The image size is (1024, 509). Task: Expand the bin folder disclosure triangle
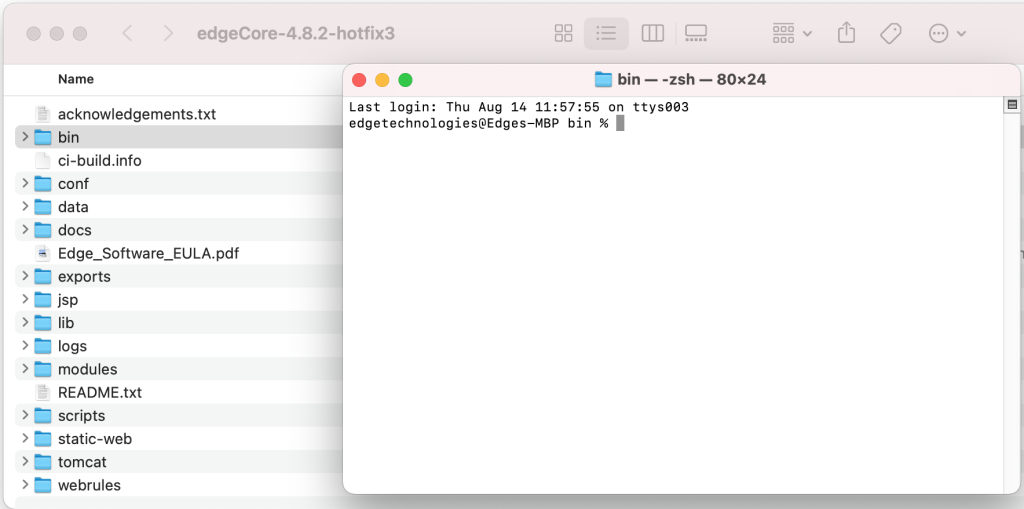tap(24, 137)
